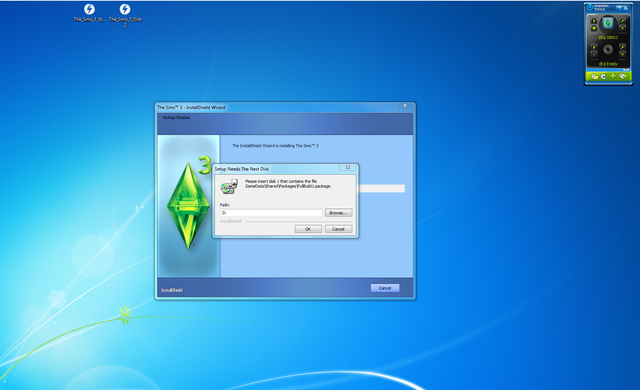Viewport: 640px width, 390px height.
Task: Close the Setup Needs The Next Disk dialog
Action: (348, 167)
